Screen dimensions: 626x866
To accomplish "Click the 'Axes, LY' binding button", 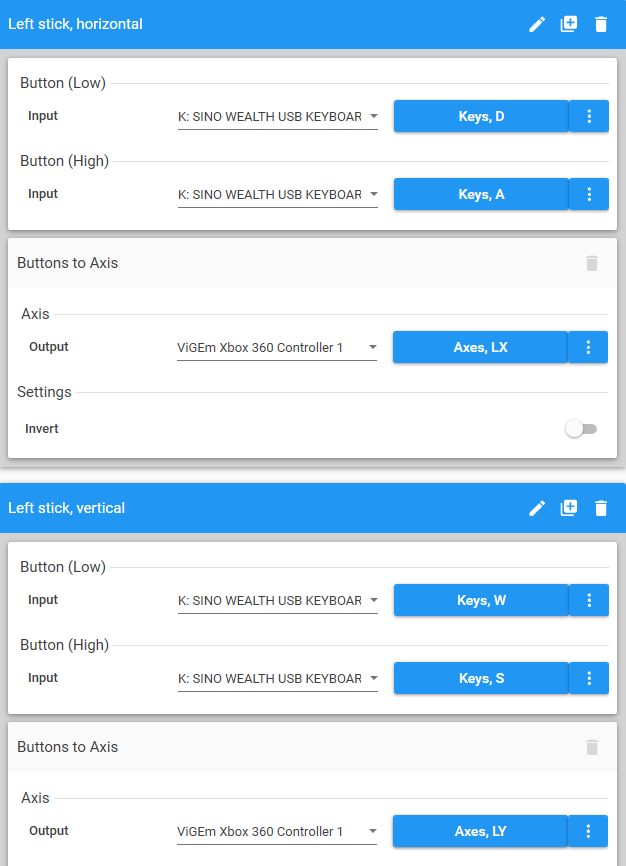I will [x=480, y=832].
